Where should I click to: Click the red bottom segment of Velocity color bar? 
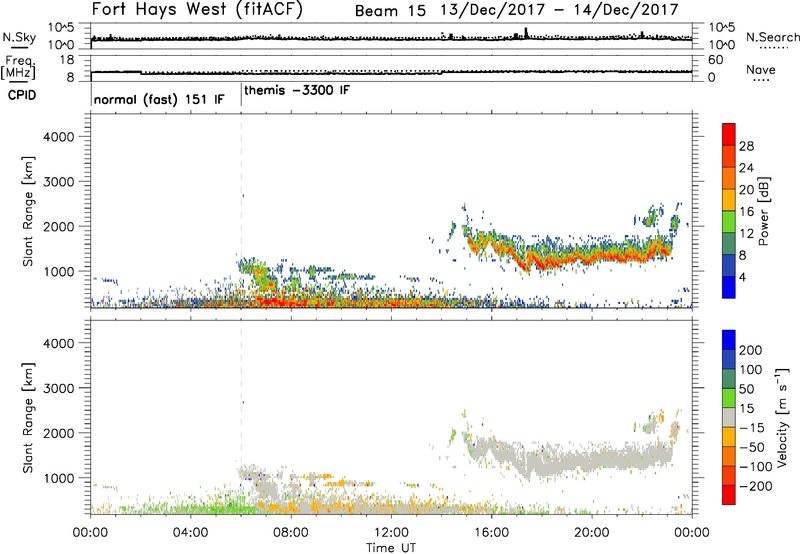729,495
